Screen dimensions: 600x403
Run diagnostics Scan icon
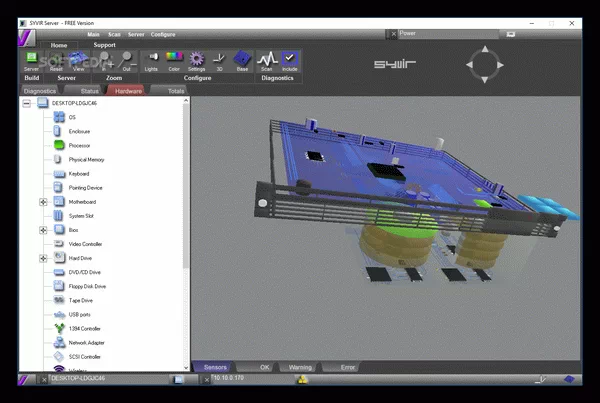click(x=266, y=59)
